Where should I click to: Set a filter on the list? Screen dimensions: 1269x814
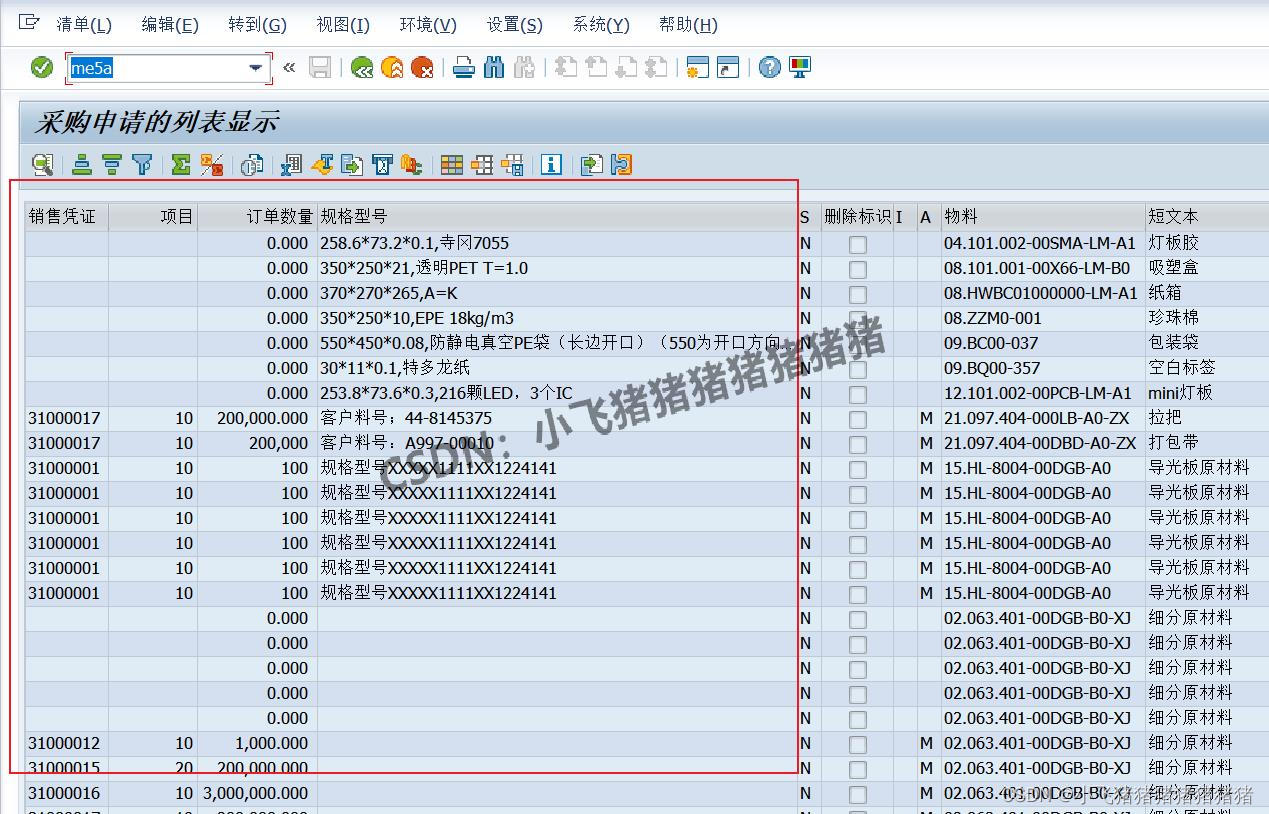pyautogui.click(x=141, y=164)
